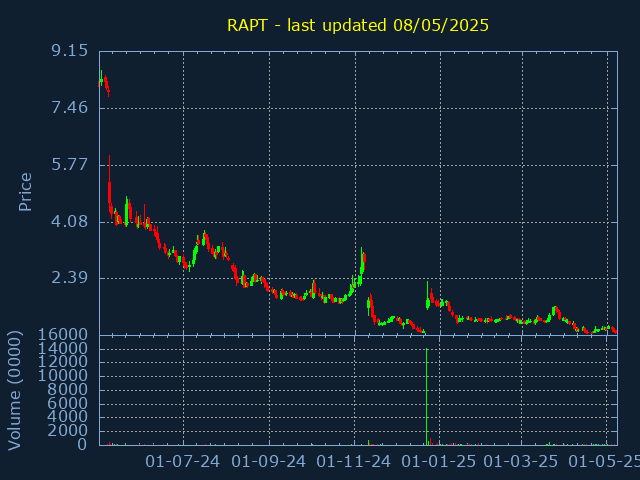
Task: Click the tall red candlestick near 5.77
Action: [x=109, y=186]
